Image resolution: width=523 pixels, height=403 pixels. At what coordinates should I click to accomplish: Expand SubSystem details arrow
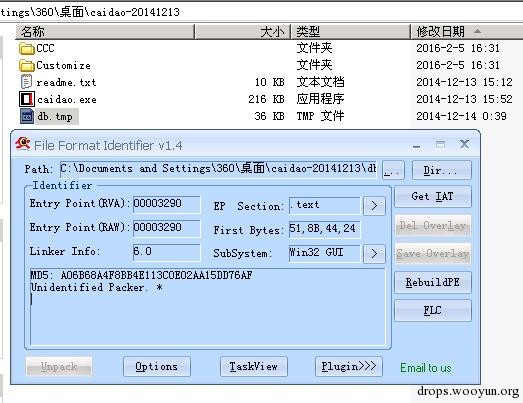click(374, 254)
